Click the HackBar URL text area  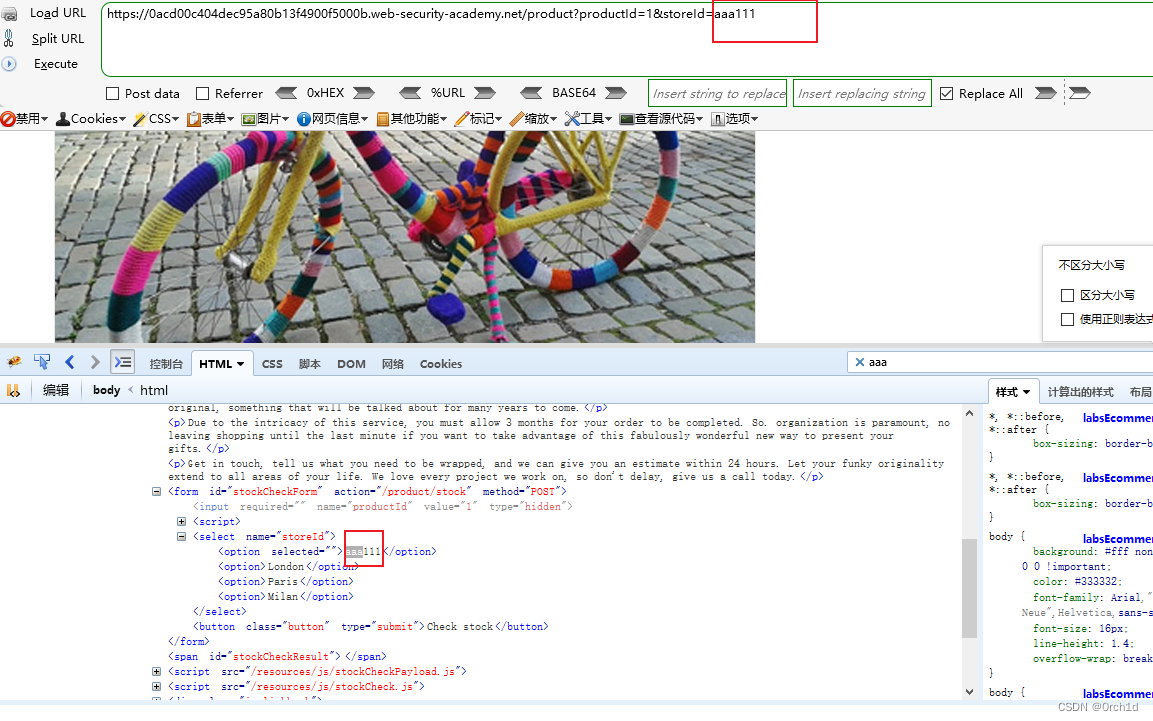tap(627, 40)
